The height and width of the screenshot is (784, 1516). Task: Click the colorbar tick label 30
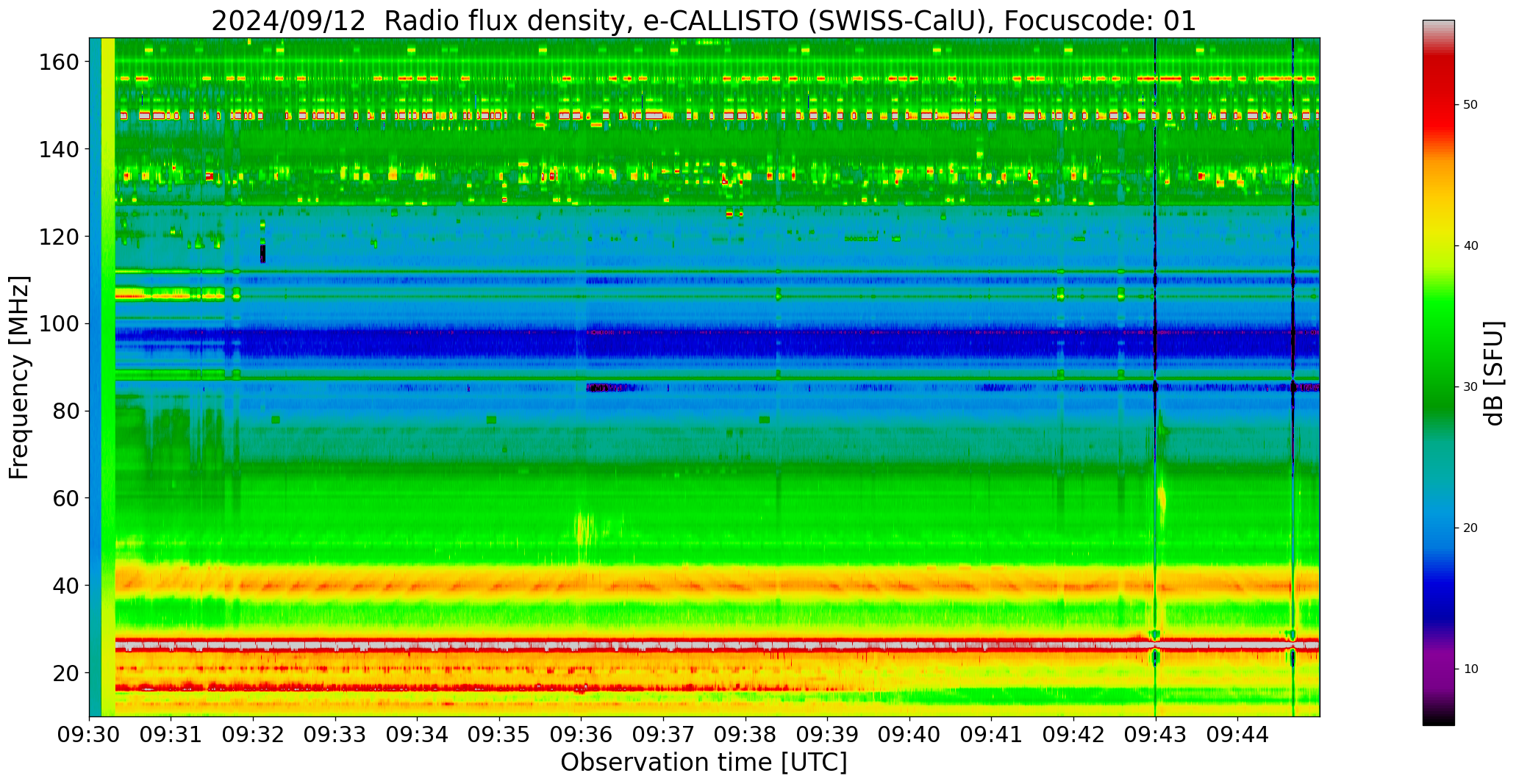tap(1470, 387)
